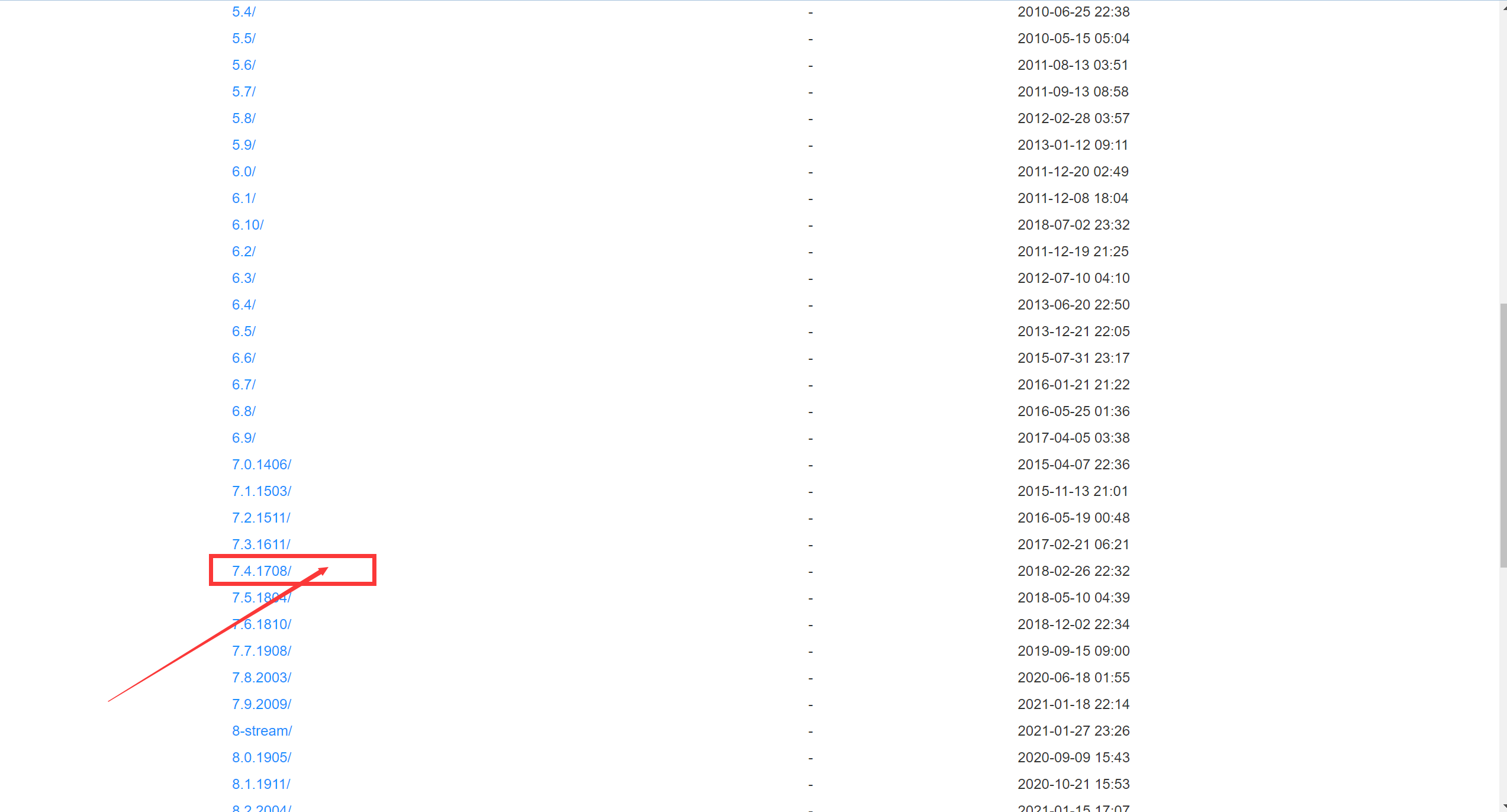Open the 7.3.1611/ directory link
The height and width of the screenshot is (812, 1507).
261,544
